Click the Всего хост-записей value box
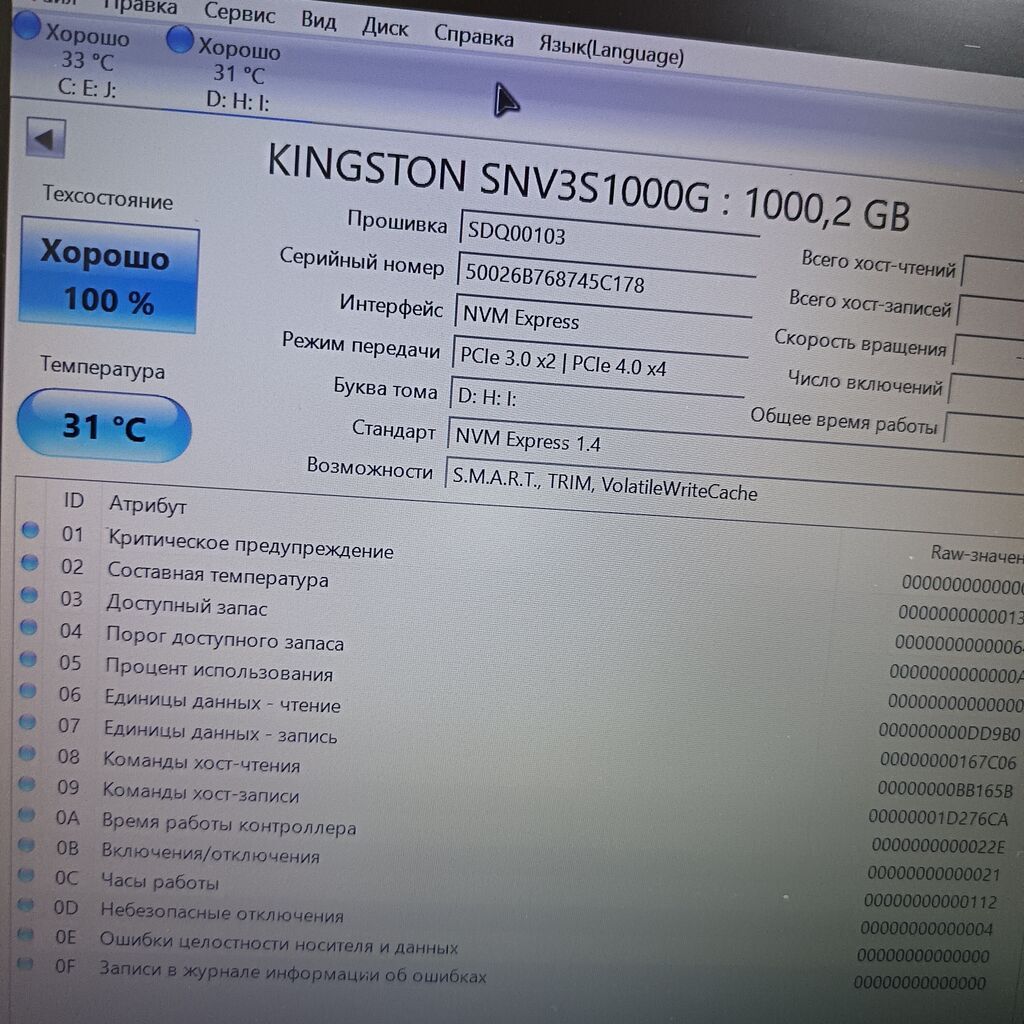Image resolution: width=1024 pixels, height=1024 pixels. click(991, 315)
